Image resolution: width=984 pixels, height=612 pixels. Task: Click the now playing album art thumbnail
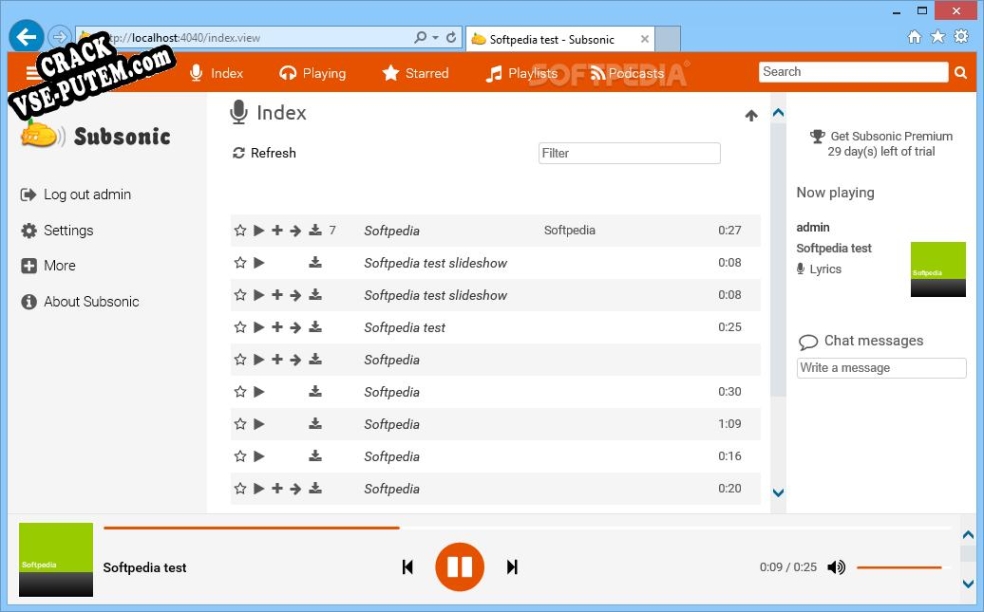click(x=938, y=269)
